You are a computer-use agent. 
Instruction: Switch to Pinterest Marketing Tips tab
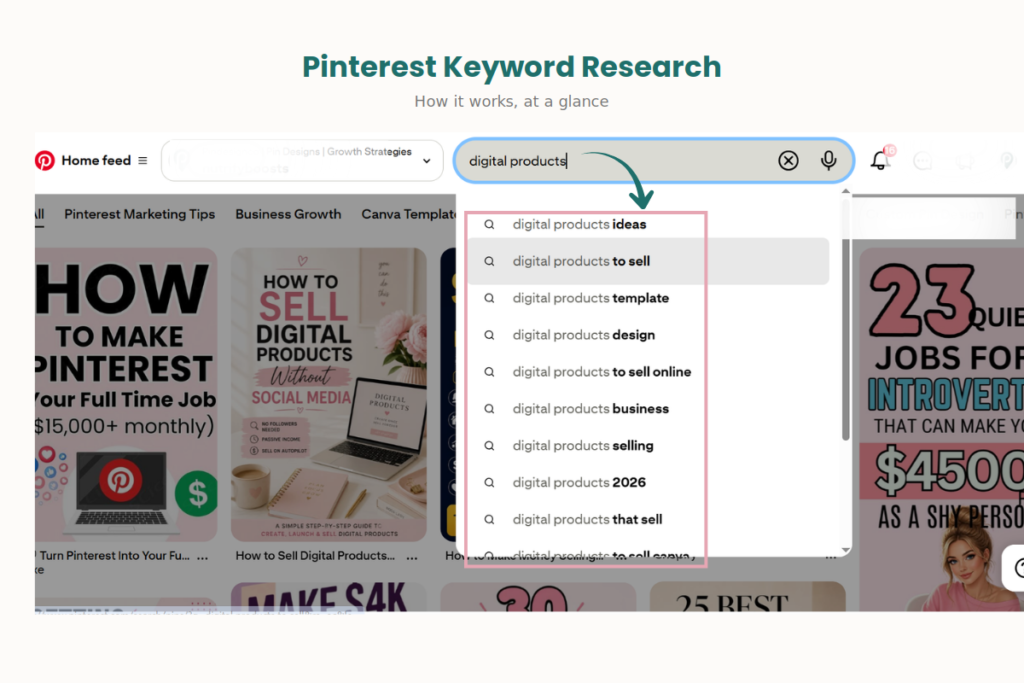139,214
